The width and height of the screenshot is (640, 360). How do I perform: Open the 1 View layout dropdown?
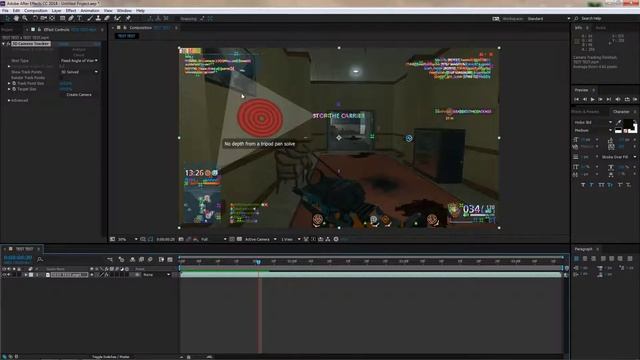pyautogui.click(x=291, y=239)
